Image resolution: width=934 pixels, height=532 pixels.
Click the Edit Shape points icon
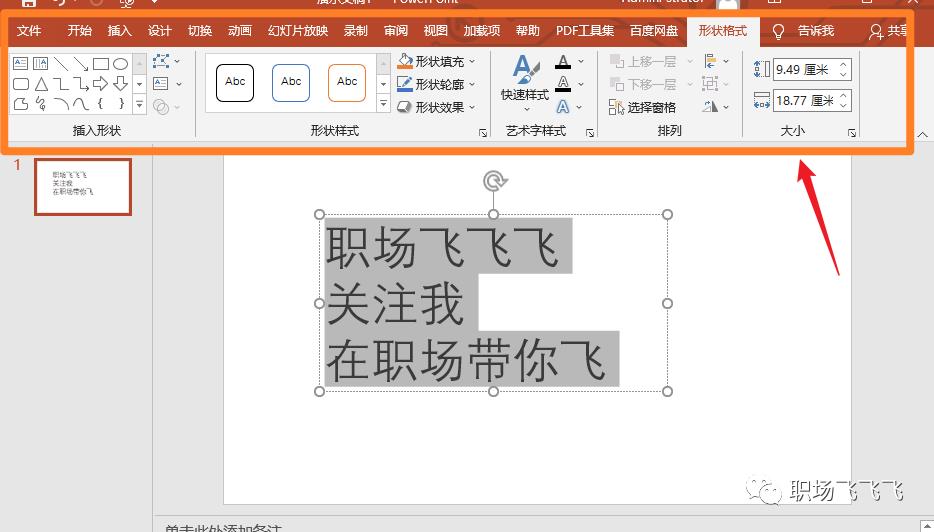click(x=162, y=62)
